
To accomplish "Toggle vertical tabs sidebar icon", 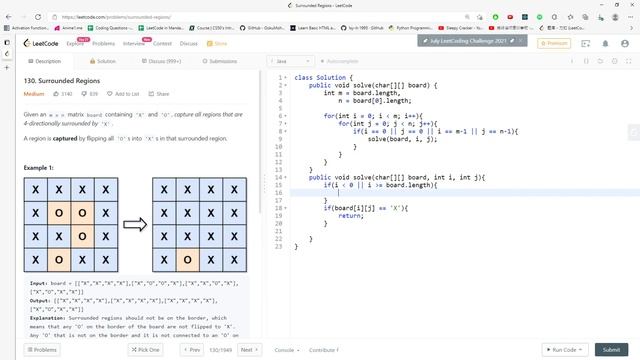I will [x=7, y=42].
